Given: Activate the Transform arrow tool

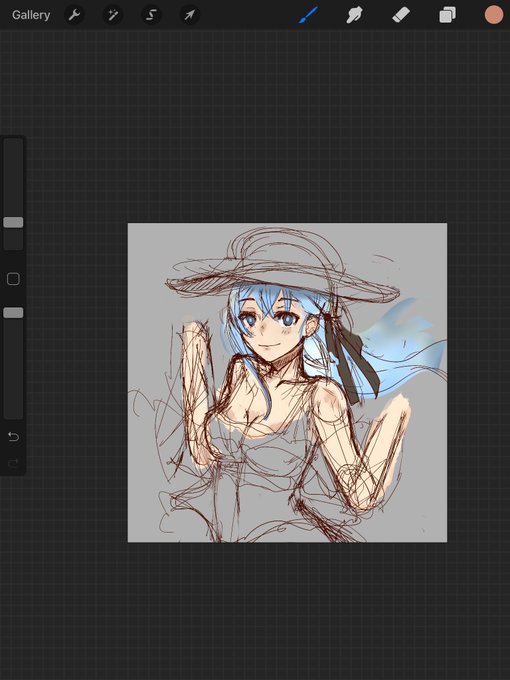Looking at the screenshot, I should coord(190,15).
